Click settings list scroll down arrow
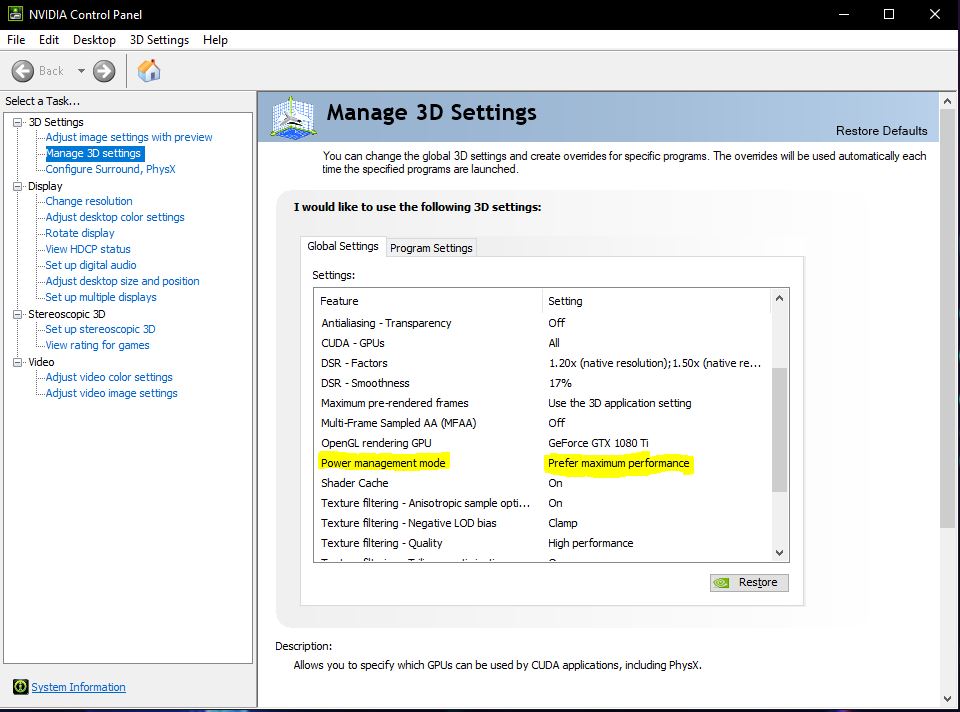The height and width of the screenshot is (712, 960). coord(779,552)
